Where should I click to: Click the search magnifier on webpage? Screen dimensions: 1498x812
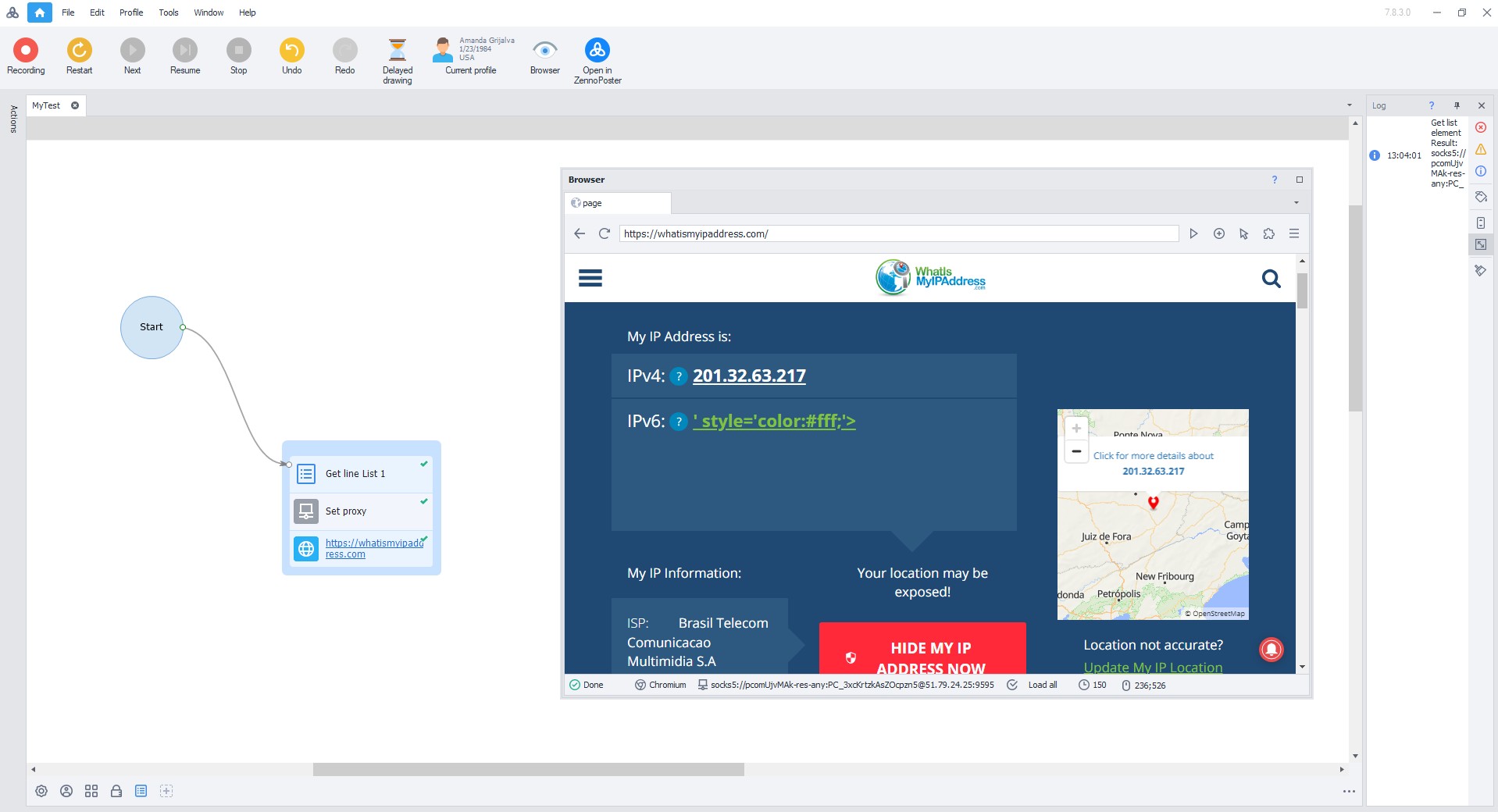click(x=1271, y=279)
